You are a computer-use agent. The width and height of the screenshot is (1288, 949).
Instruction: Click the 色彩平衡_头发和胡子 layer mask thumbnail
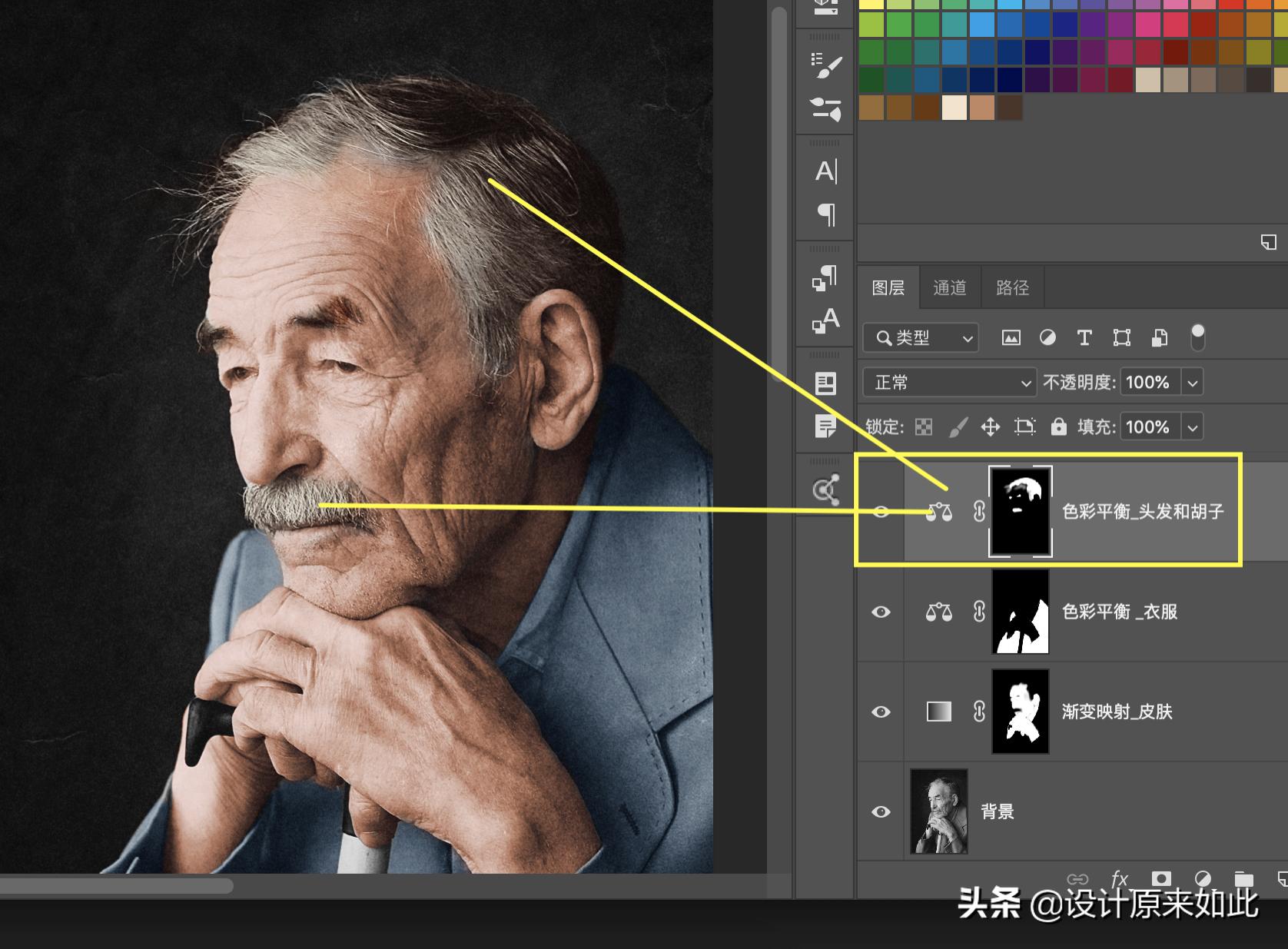[x=1020, y=511]
